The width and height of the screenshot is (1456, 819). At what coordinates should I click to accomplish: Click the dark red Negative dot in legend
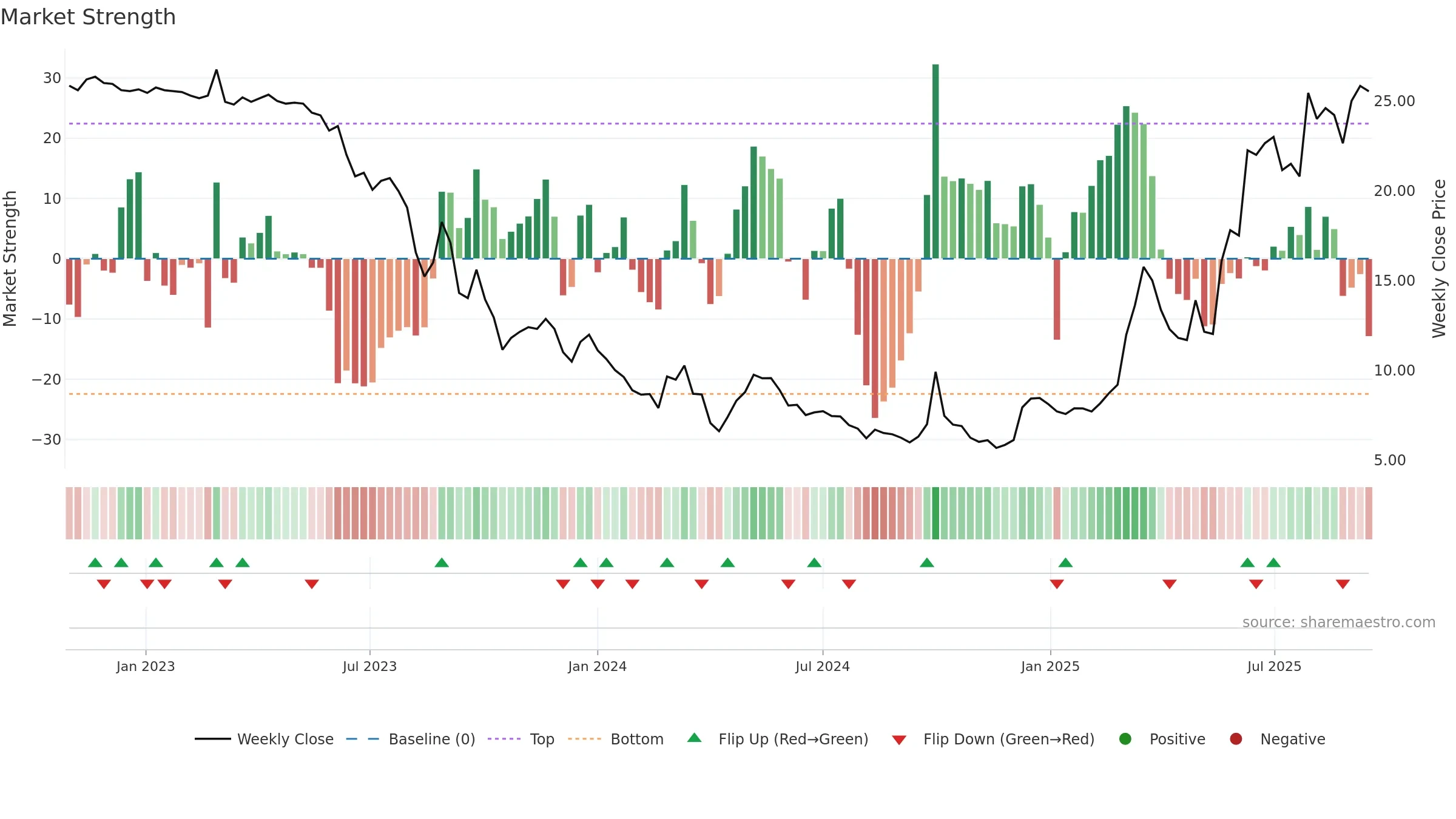(1236, 739)
